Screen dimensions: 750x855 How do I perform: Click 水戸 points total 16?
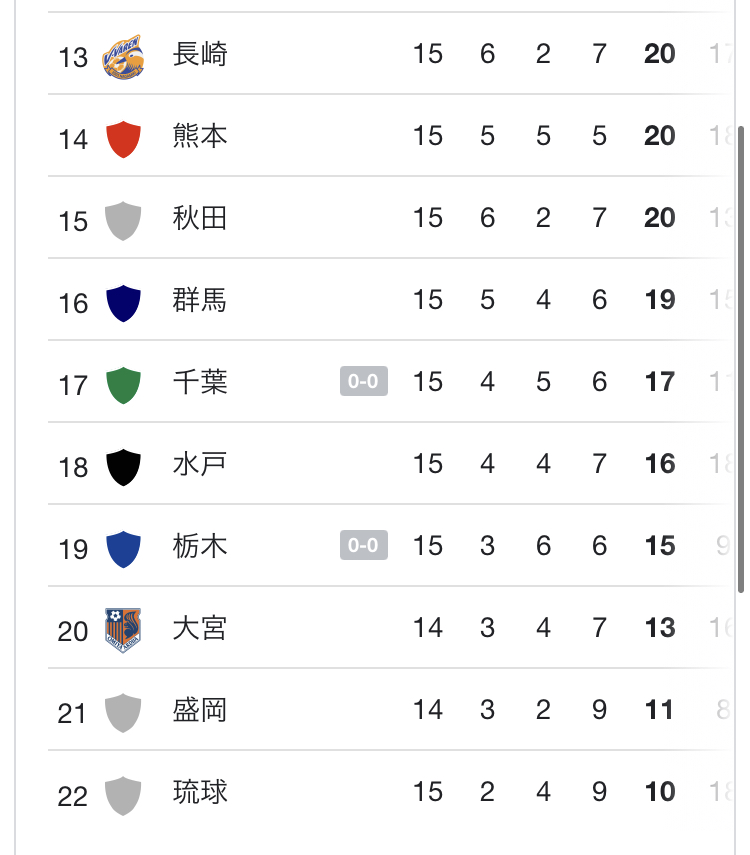[660, 464]
